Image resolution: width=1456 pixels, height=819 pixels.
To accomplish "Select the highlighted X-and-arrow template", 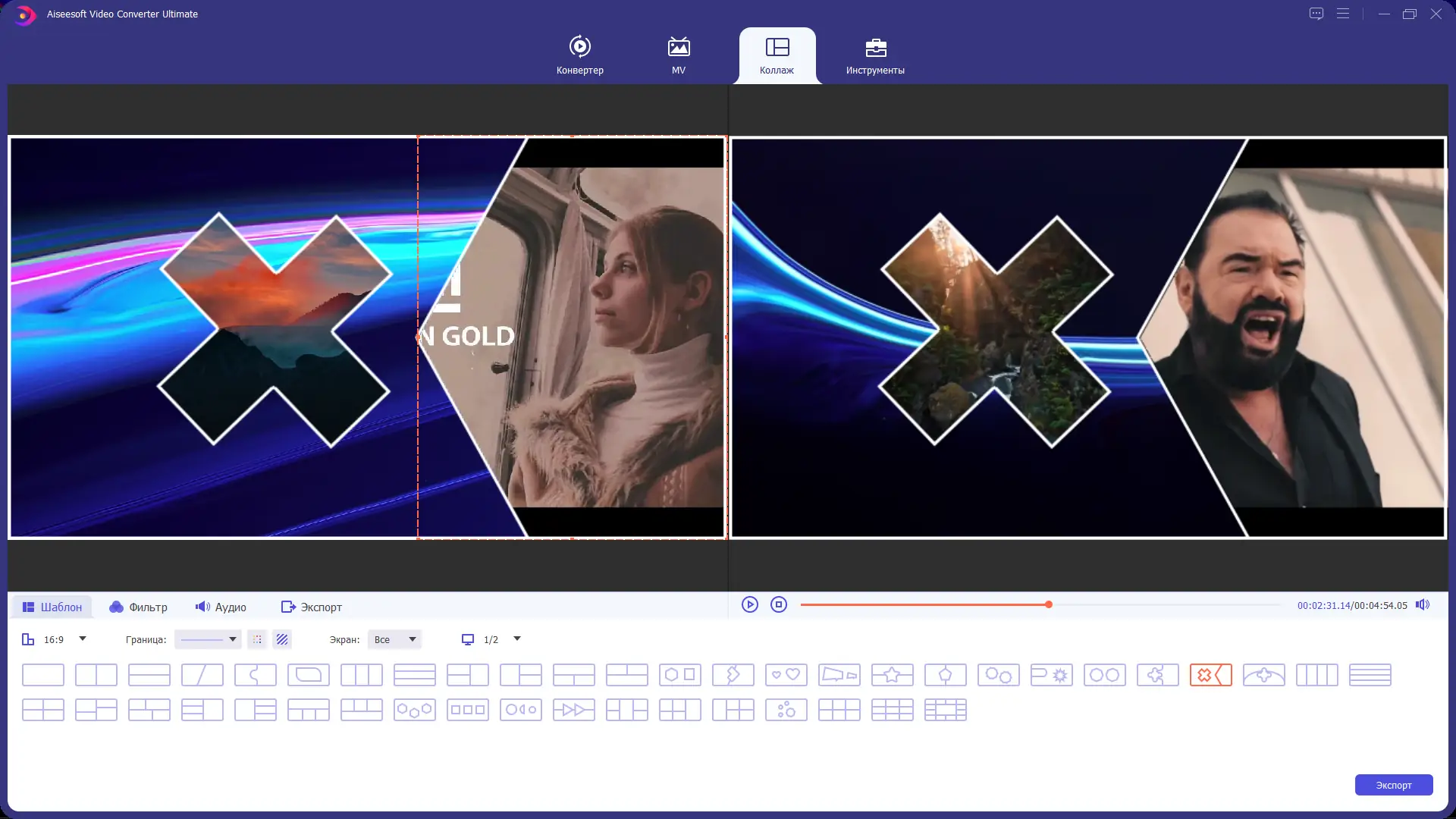I will 1210,674.
